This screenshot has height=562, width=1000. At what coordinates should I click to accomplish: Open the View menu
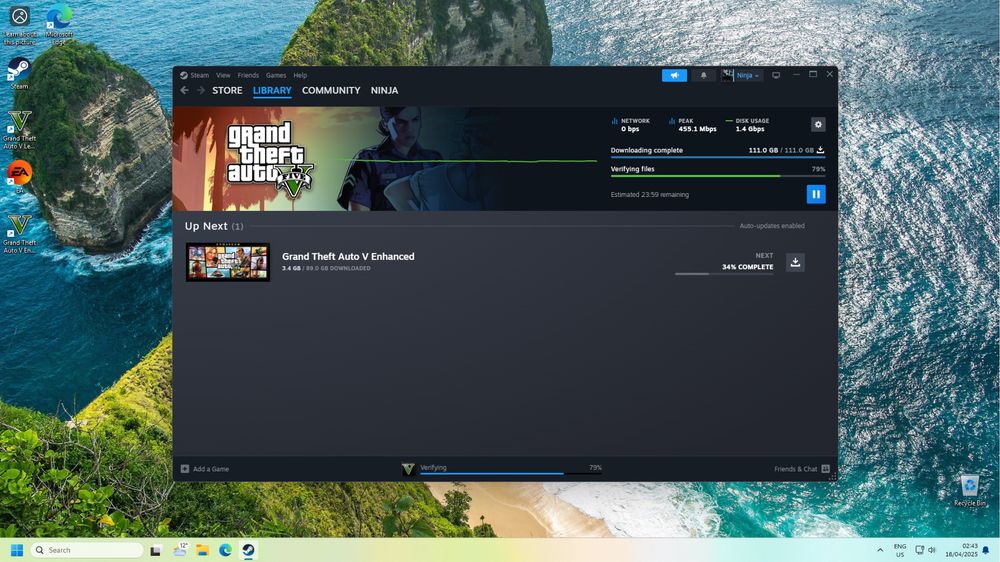coord(223,75)
